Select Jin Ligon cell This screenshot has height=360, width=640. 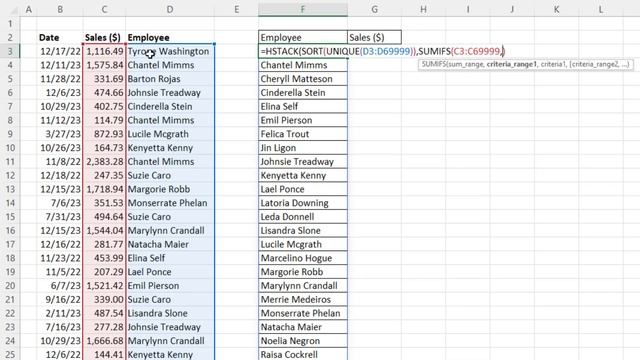click(303, 148)
